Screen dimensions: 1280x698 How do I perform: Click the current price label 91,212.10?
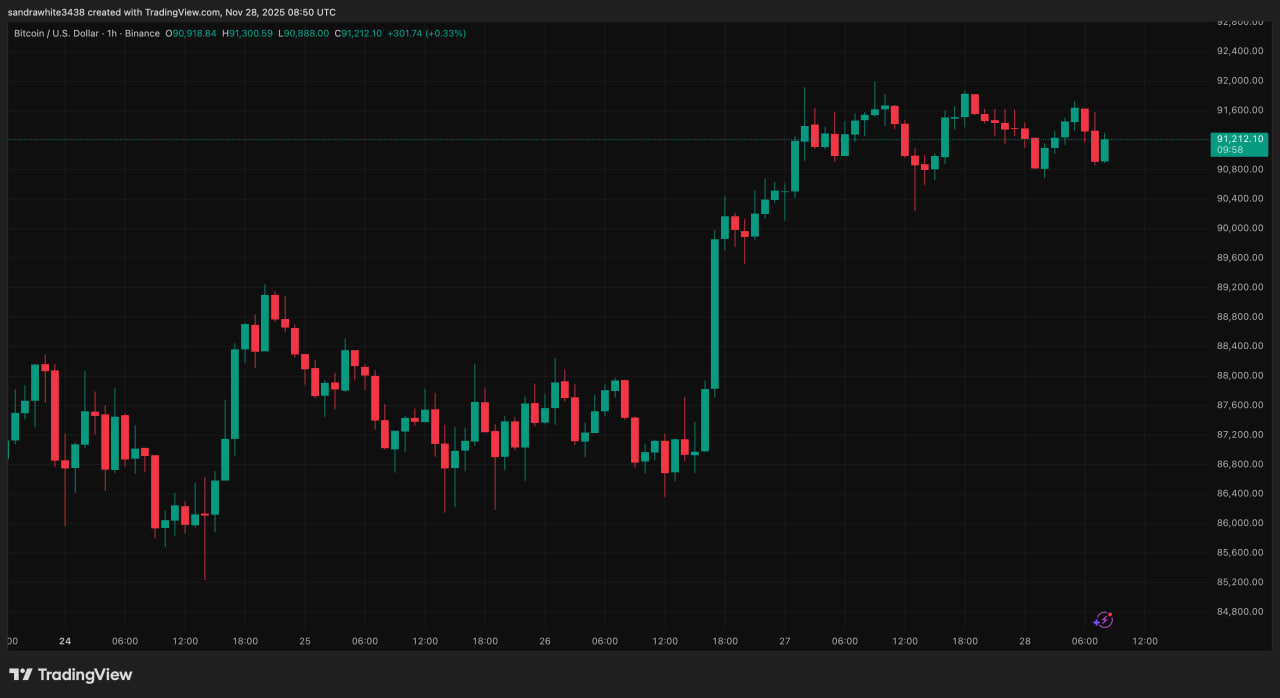[1240, 139]
